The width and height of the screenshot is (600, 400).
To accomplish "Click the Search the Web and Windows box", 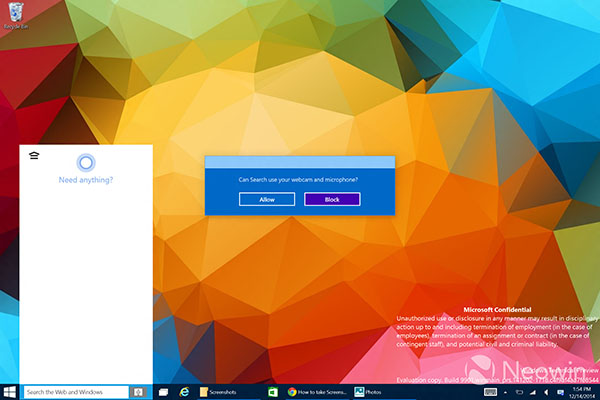I will tap(76, 392).
